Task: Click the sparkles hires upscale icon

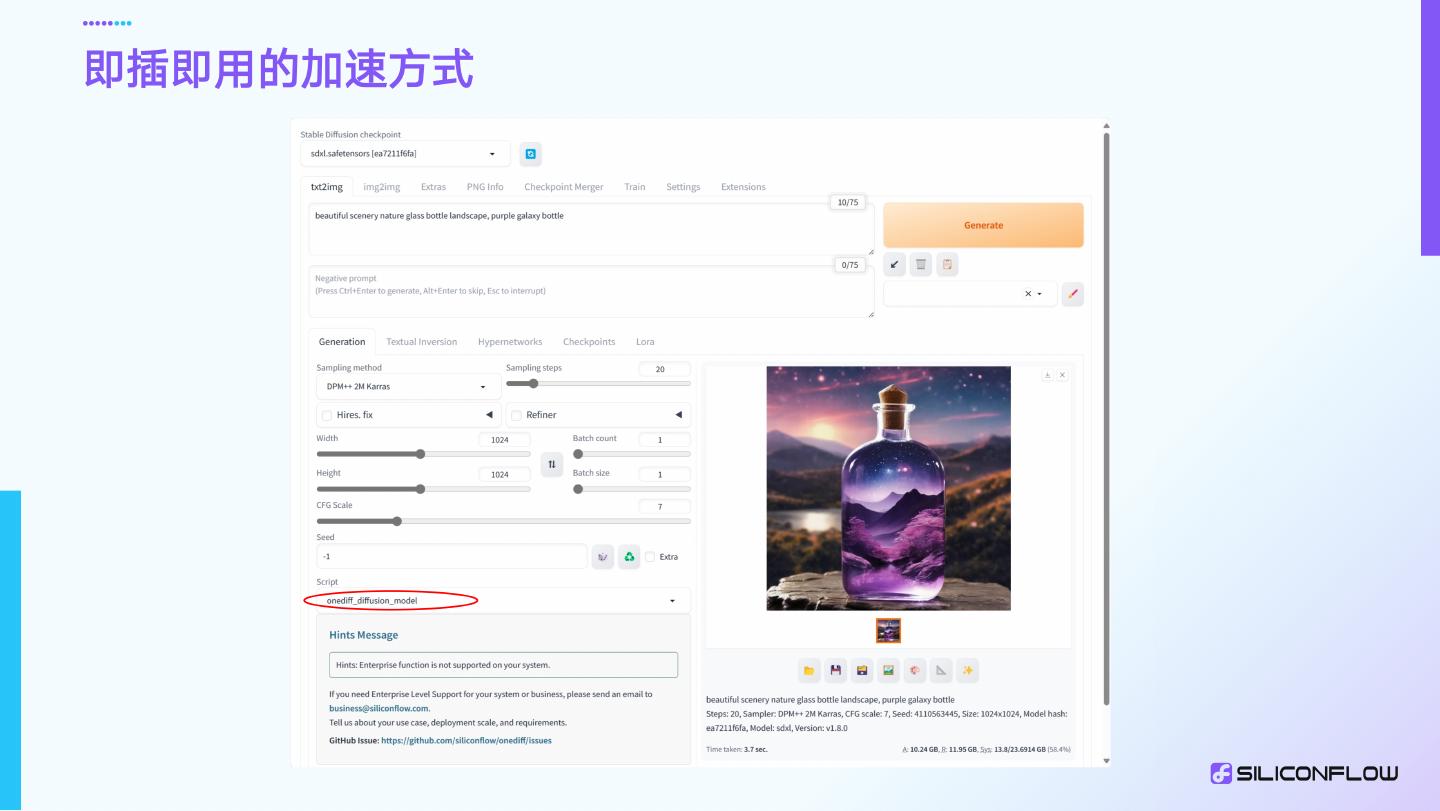Action: (x=967, y=670)
